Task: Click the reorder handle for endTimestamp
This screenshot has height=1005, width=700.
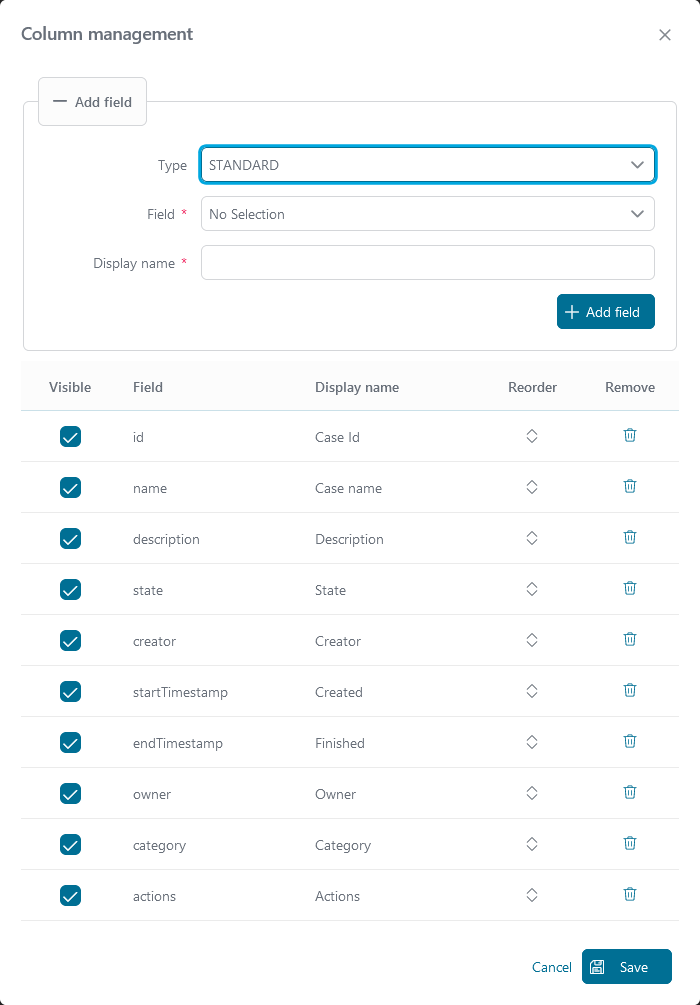Action: pos(531,742)
